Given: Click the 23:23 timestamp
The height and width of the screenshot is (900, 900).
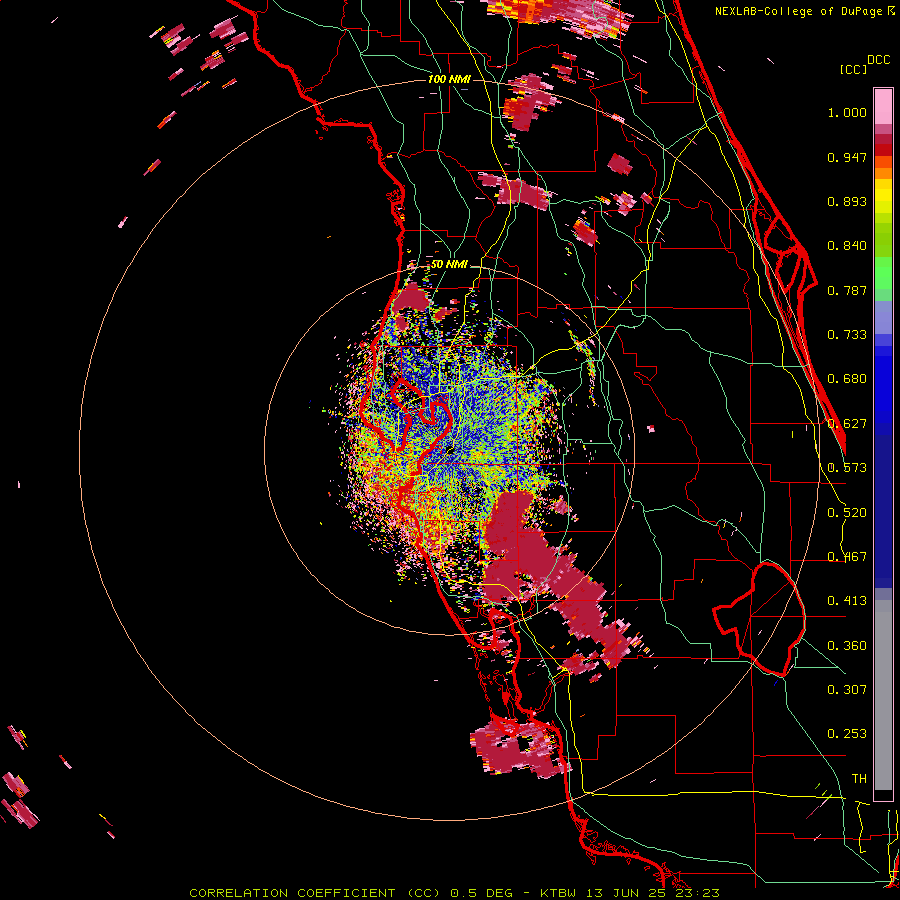Looking at the screenshot, I should point(699,893).
